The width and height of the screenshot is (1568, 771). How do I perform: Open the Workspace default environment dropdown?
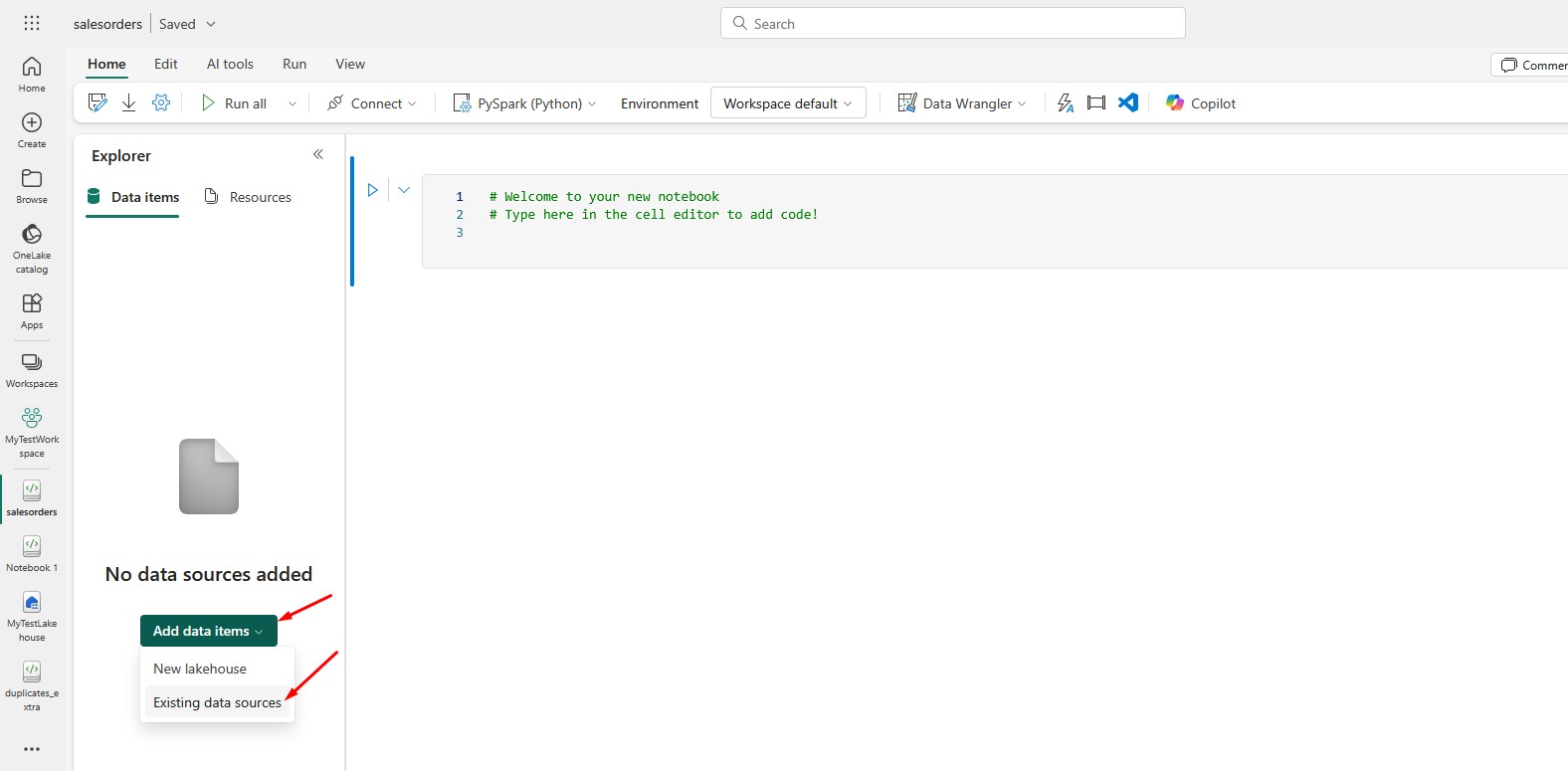pos(788,102)
